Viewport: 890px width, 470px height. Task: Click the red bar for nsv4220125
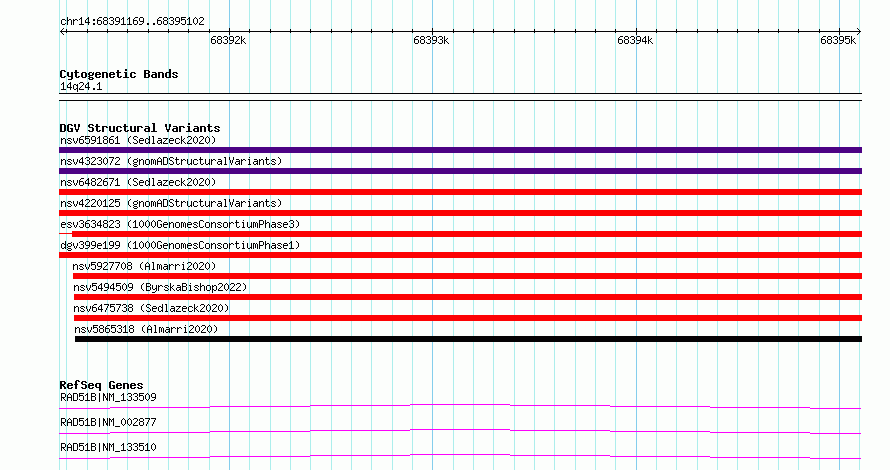point(460,213)
